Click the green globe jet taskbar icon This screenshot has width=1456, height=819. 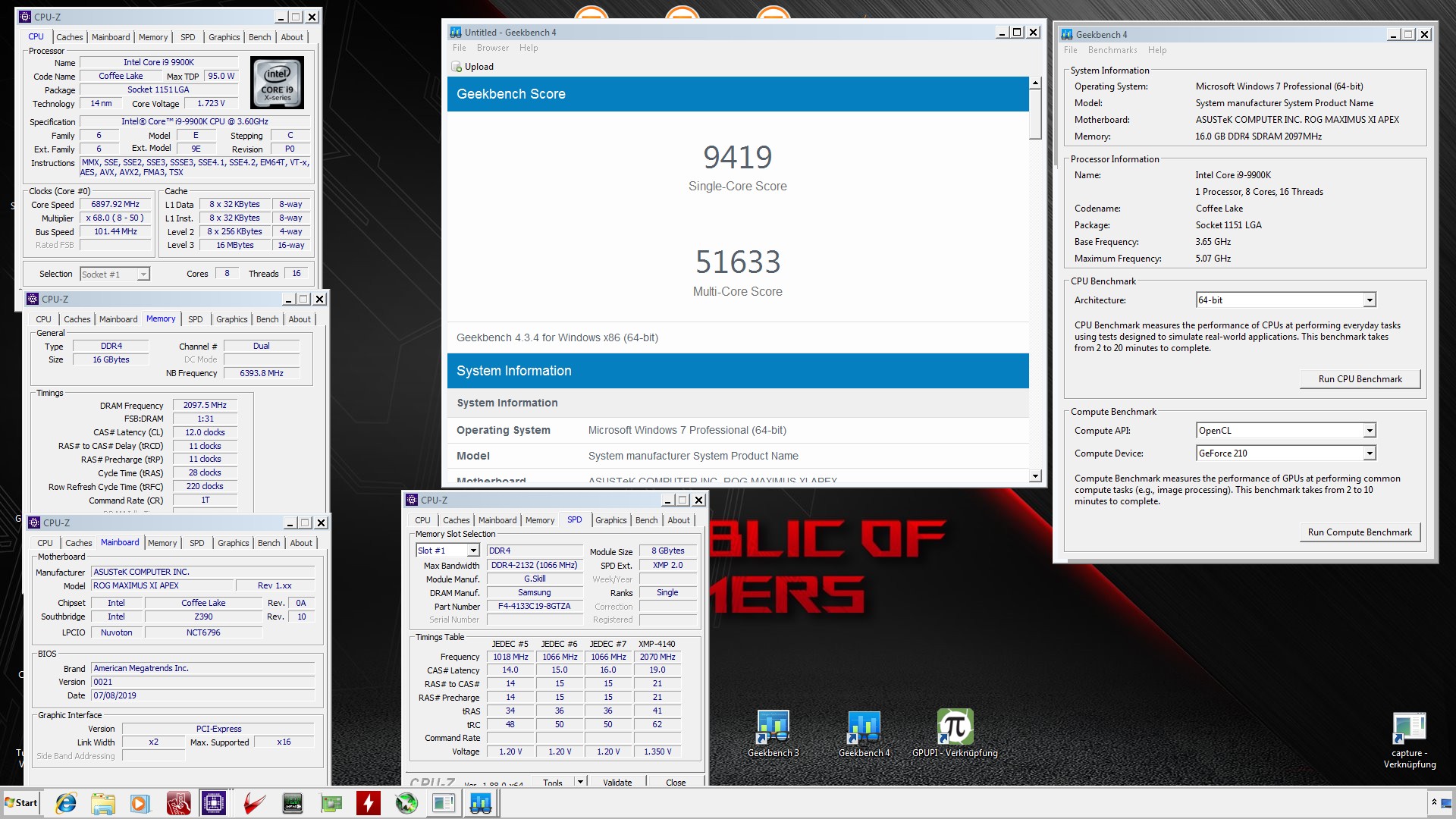(x=406, y=803)
